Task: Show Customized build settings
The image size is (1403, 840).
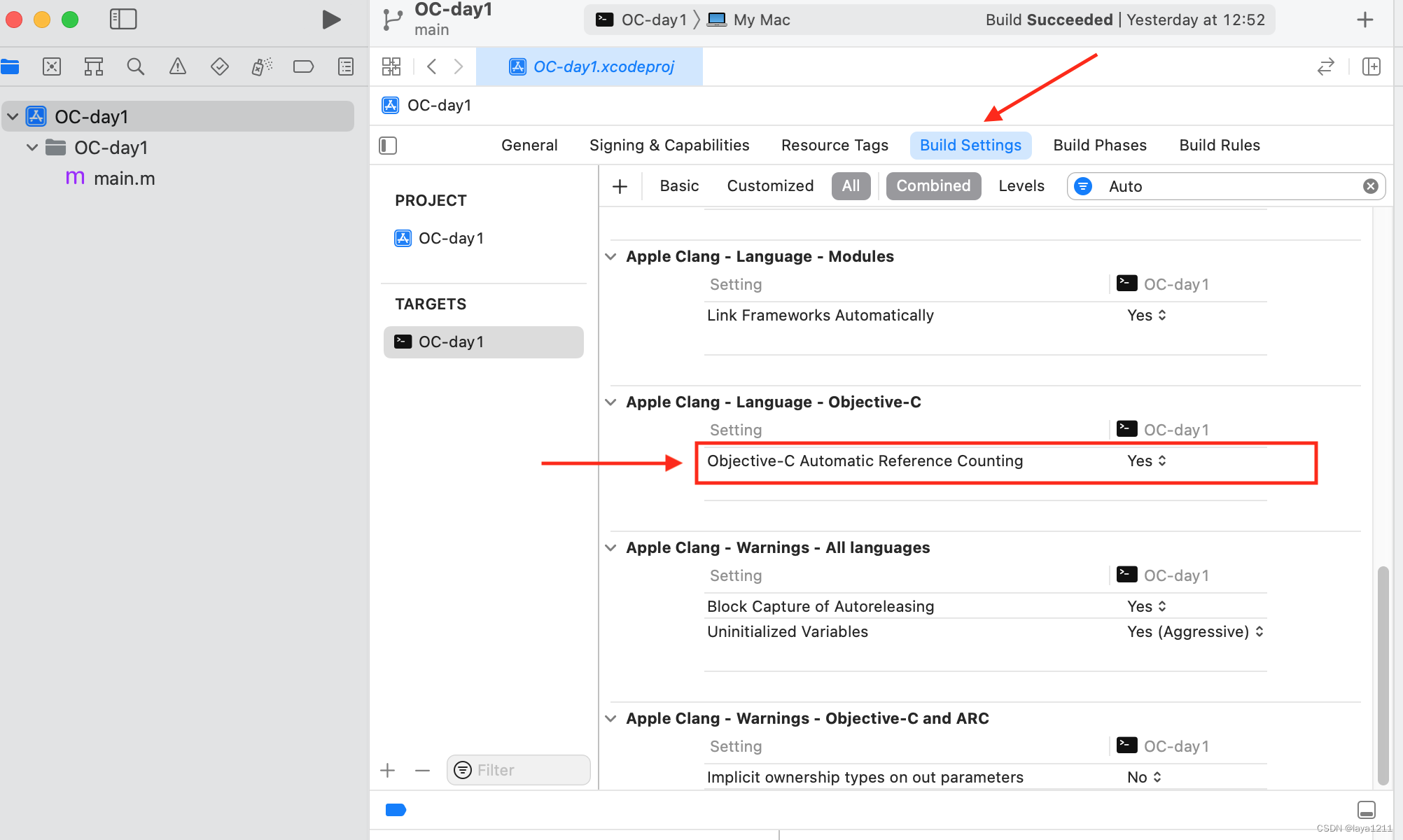Action: pyautogui.click(x=770, y=186)
